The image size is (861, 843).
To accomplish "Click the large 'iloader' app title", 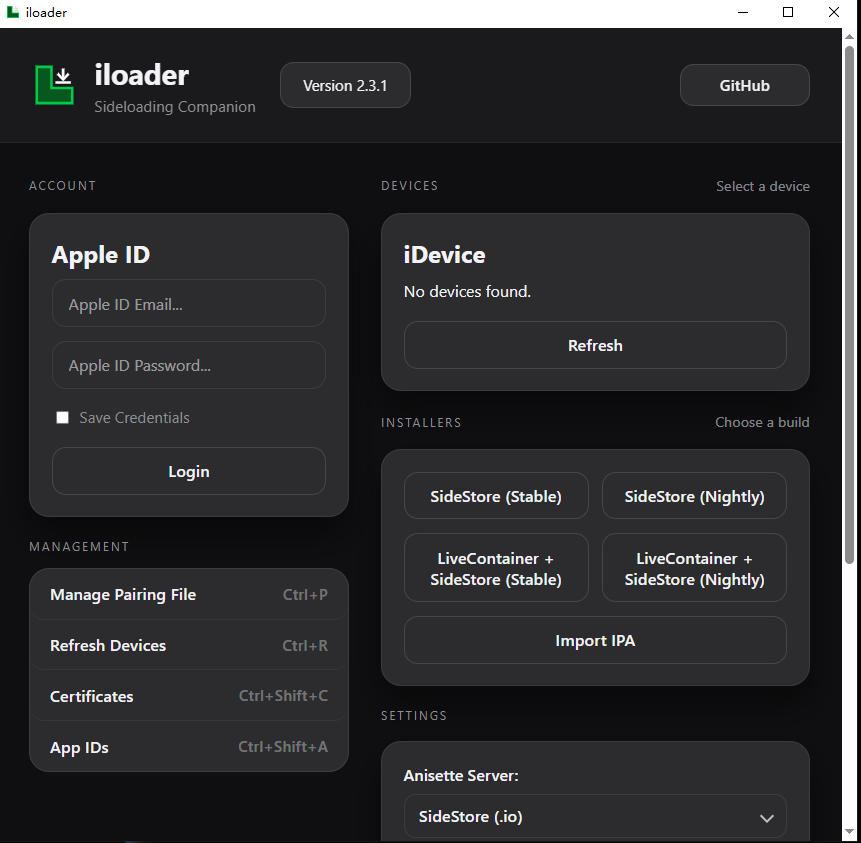I will point(142,75).
